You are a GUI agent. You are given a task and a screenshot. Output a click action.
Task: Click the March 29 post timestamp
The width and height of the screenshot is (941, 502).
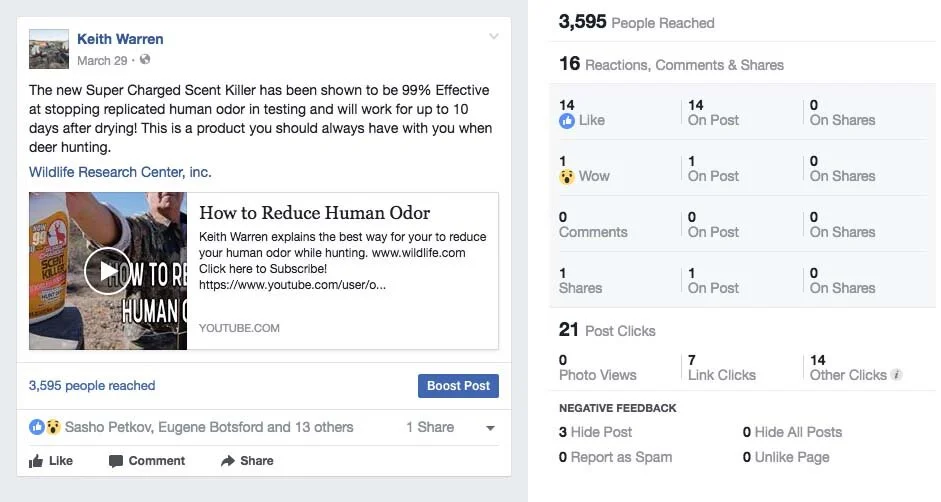coord(102,61)
